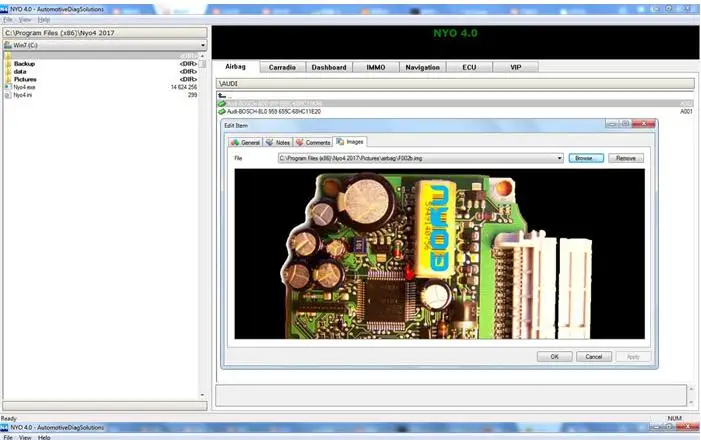
Task: Click the Pictures folder icon
Action: (x=8, y=79)
